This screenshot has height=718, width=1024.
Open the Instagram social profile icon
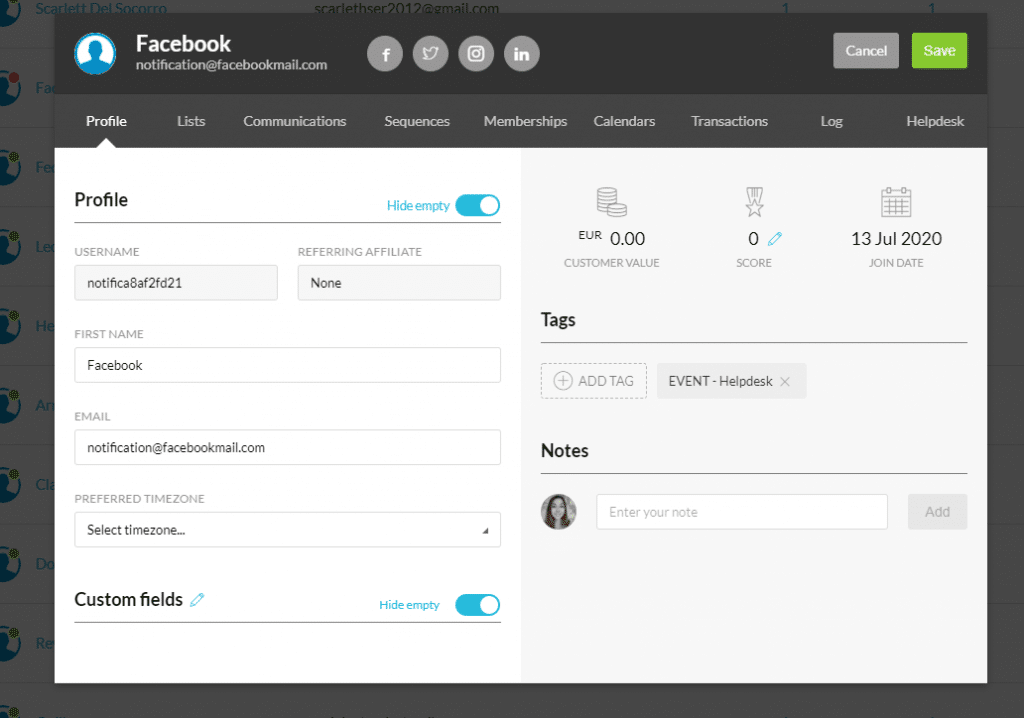476,54
